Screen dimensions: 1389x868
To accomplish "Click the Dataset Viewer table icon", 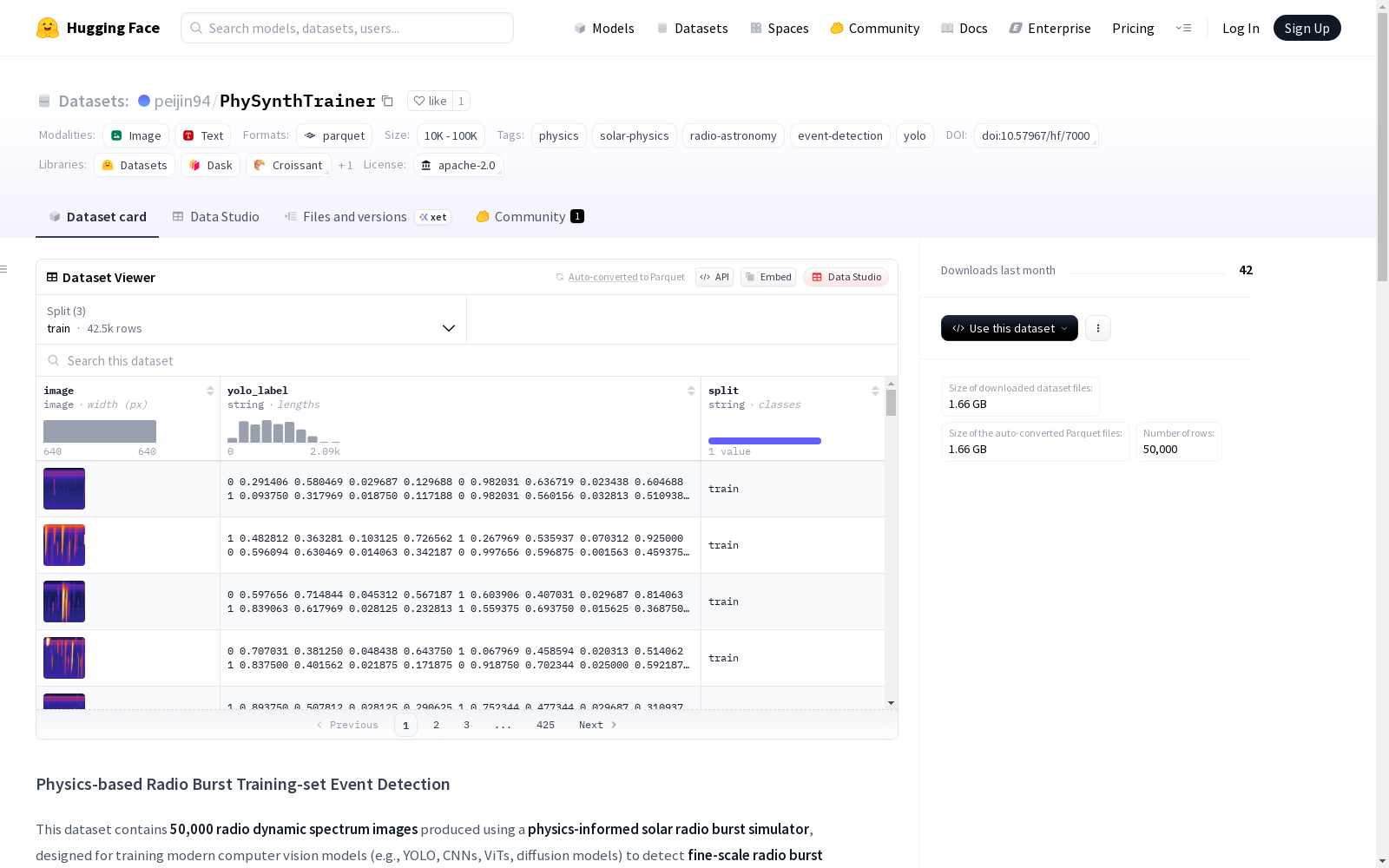I will click(52, 277).
